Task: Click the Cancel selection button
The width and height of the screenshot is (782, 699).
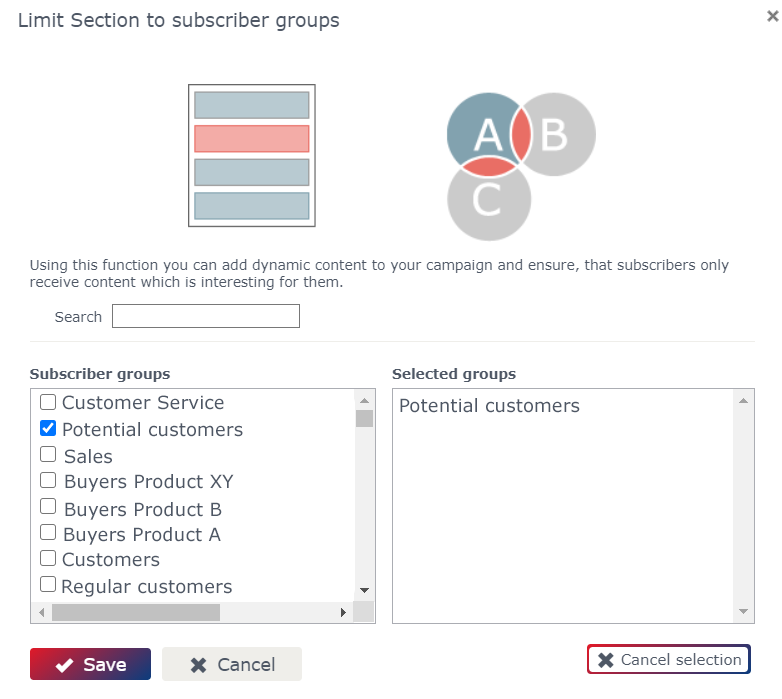Action: (669, 659)
